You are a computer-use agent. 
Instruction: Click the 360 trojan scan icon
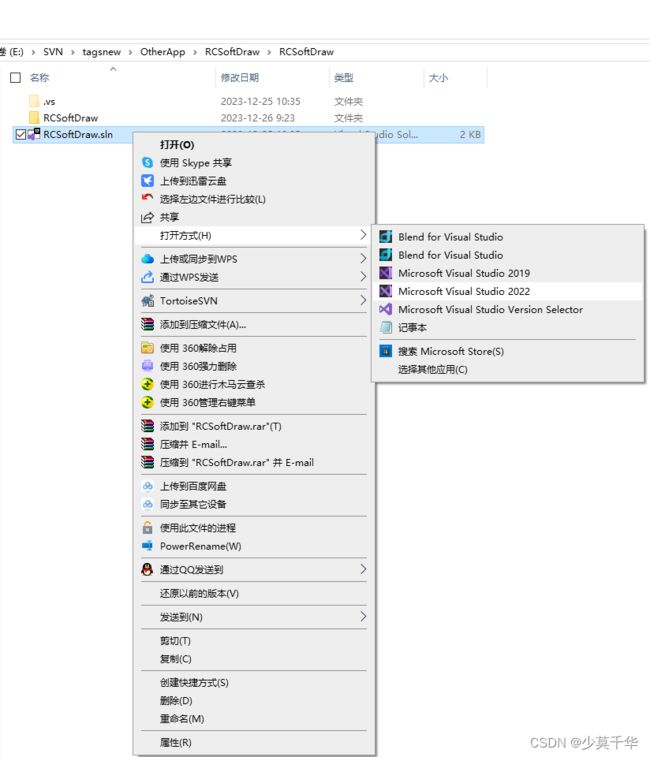[x=147, y=384]
